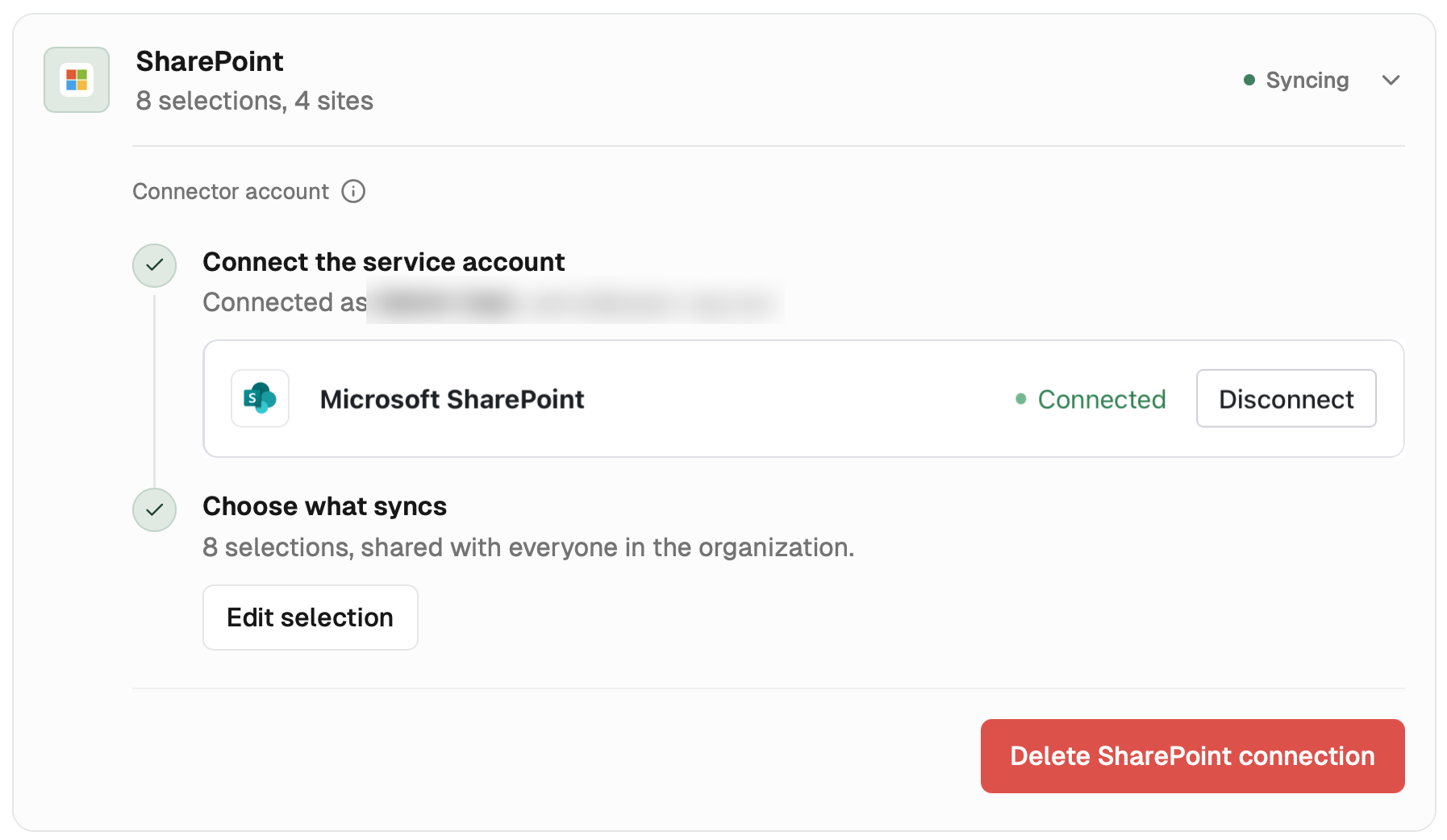Click the Edit selection button
The image size is (1447, 840).
tap(310, 618)
